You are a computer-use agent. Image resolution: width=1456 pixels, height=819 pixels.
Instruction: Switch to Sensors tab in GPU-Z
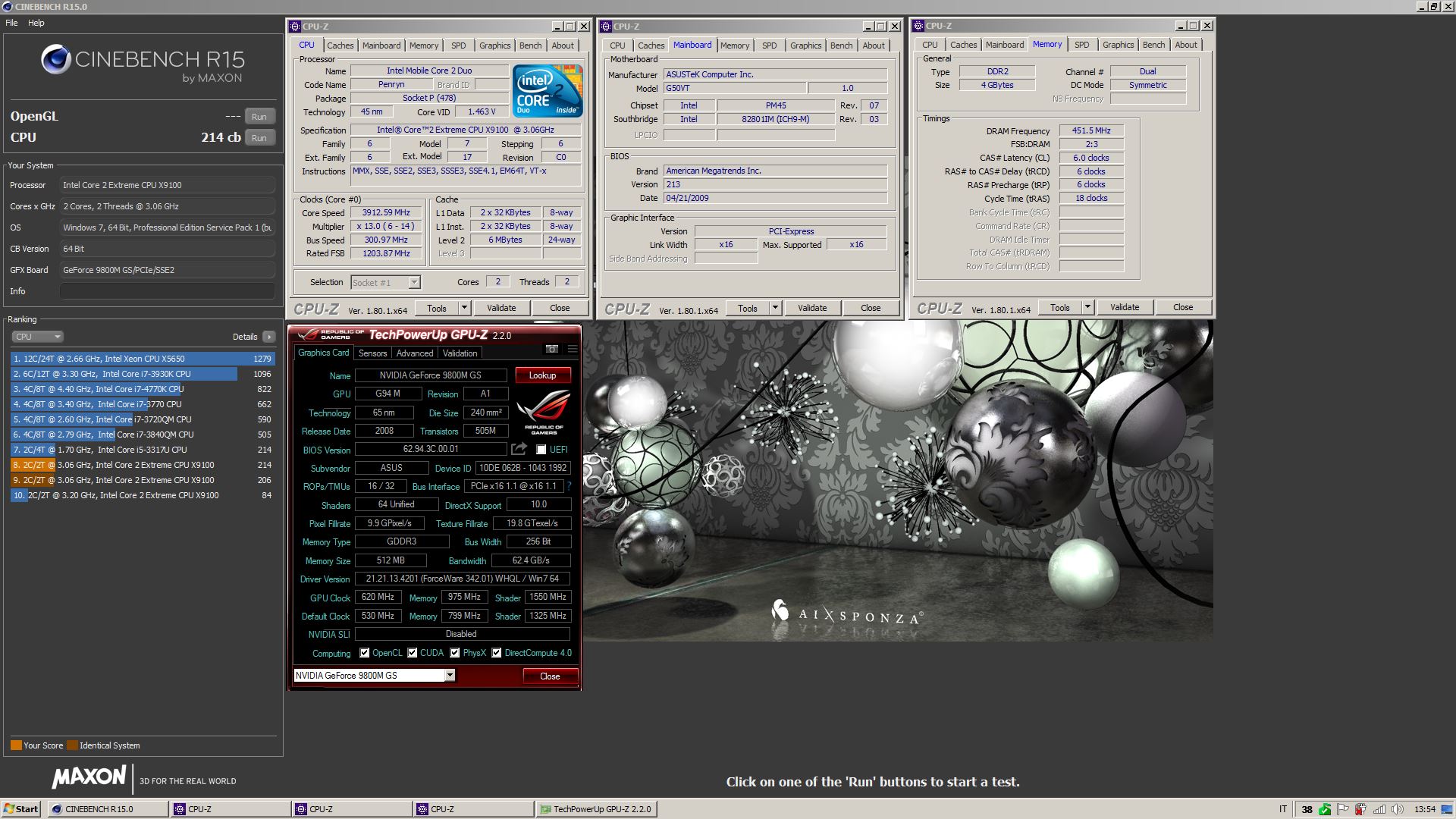pyautogui.click(x=372, y=353)
